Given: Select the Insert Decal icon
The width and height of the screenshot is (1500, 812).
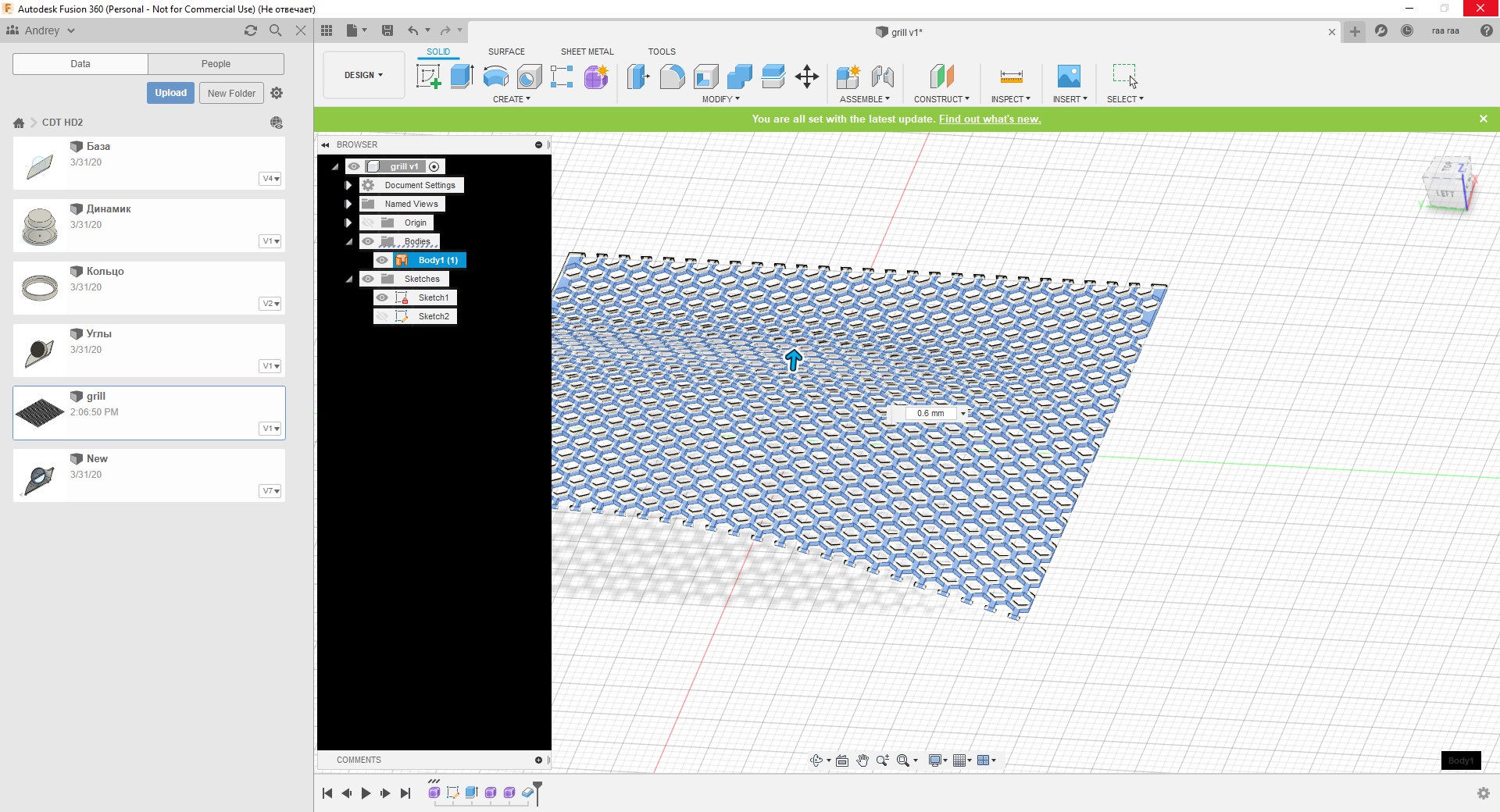Looking at the screenshot, I should point(1069,77).
